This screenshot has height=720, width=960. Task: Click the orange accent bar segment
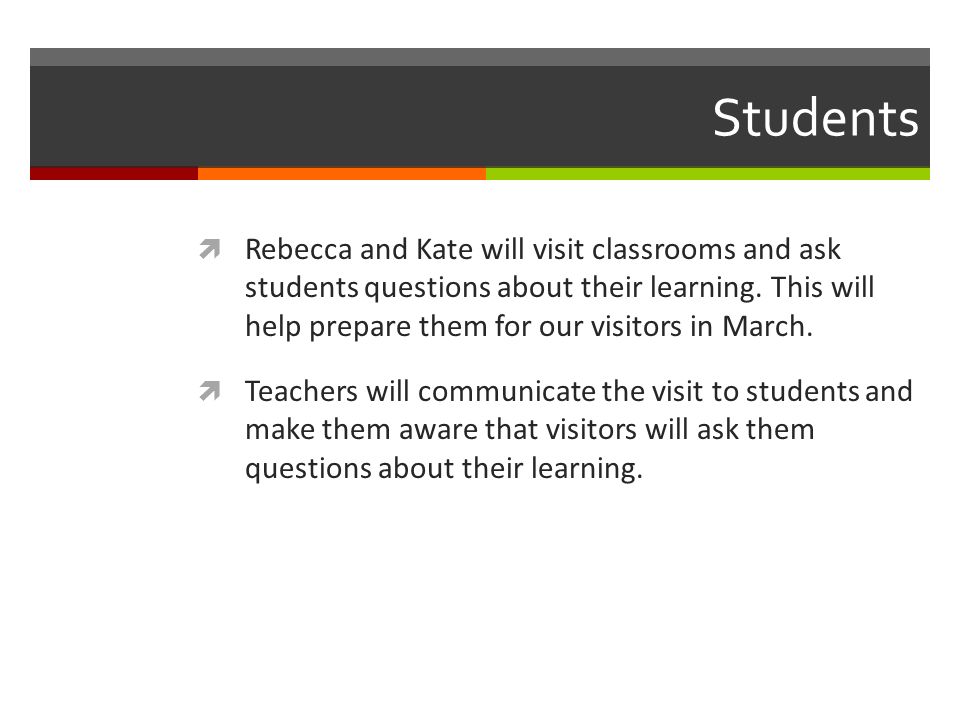(x=342, y=173)
